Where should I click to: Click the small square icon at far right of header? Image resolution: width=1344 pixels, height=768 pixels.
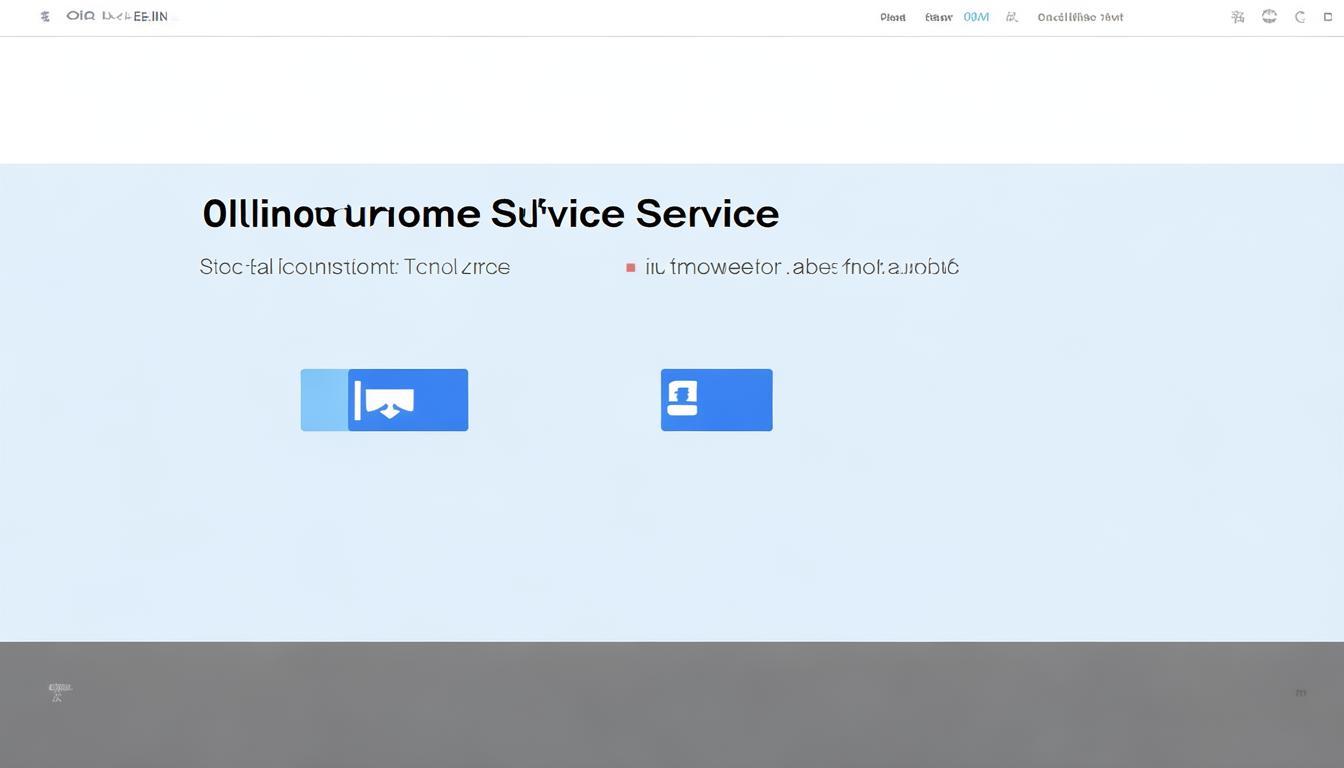pos(1329,17)
